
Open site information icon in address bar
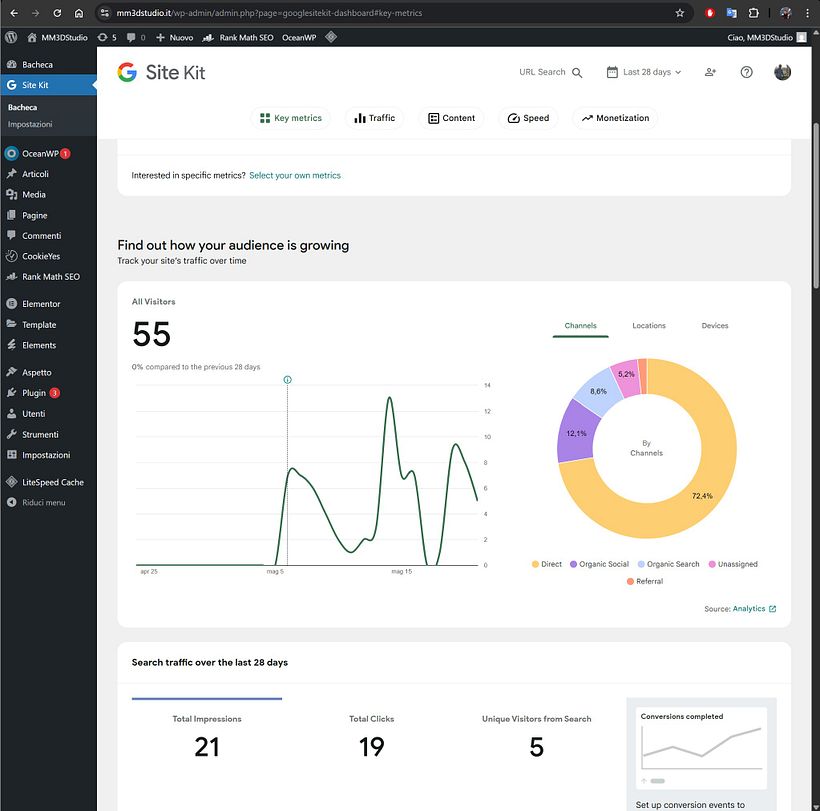(105, 13)
